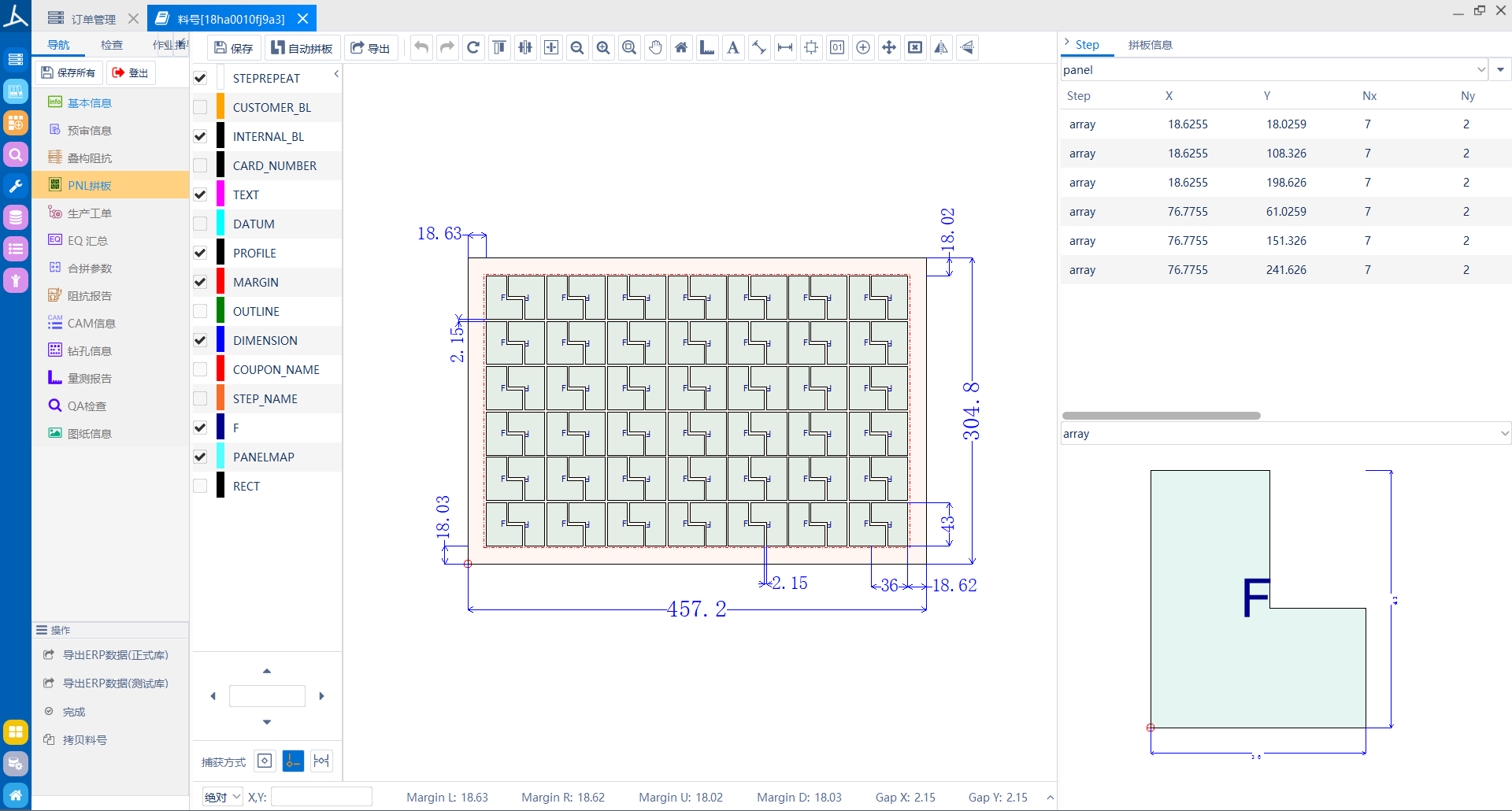Click the 自动拼板 auto panel button
This screenshot has height=811, width=1512.
click(302, 48)
